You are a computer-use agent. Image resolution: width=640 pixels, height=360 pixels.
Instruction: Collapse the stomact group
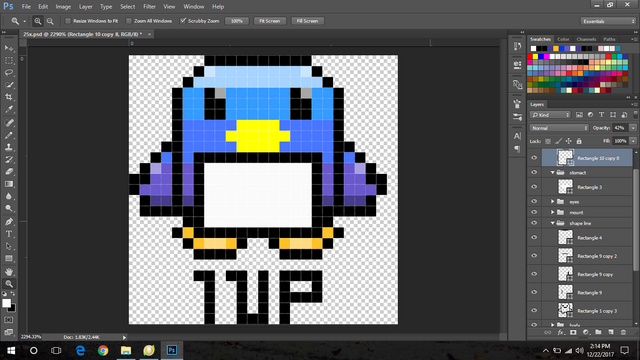point(553,173)
